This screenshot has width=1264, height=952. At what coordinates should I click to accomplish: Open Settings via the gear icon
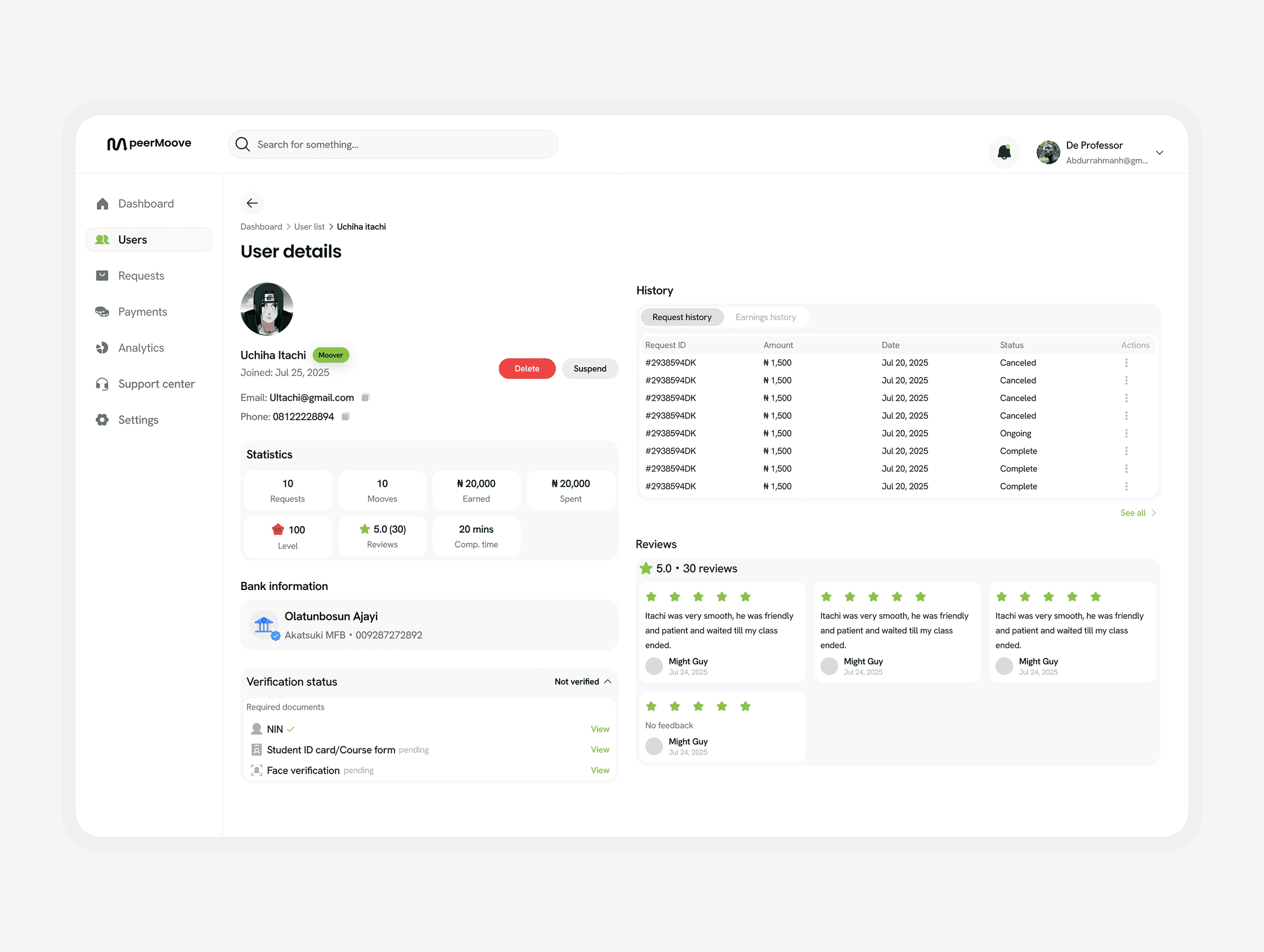(102, 420)
